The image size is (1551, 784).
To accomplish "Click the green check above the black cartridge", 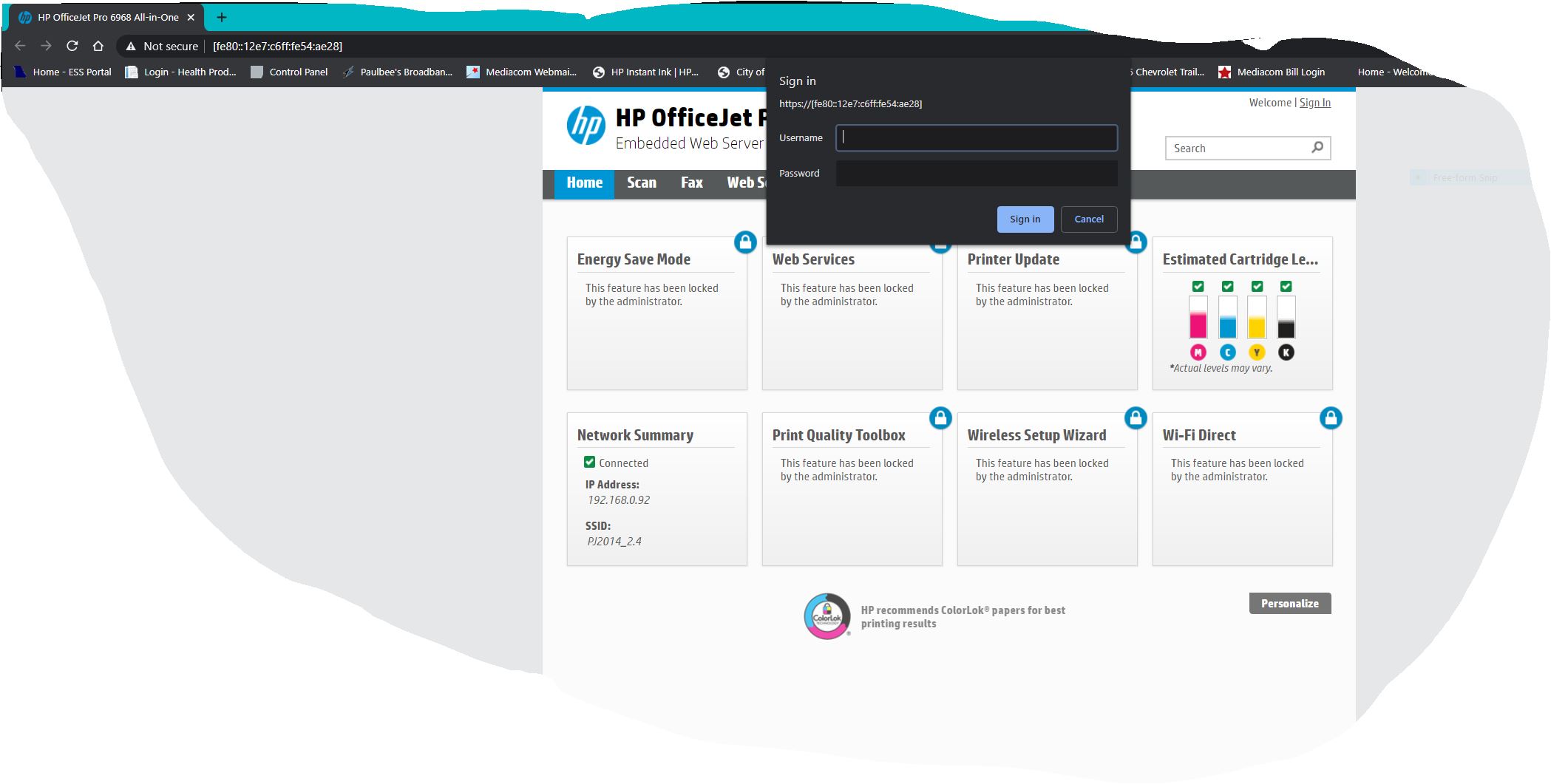I will 1286,286.
